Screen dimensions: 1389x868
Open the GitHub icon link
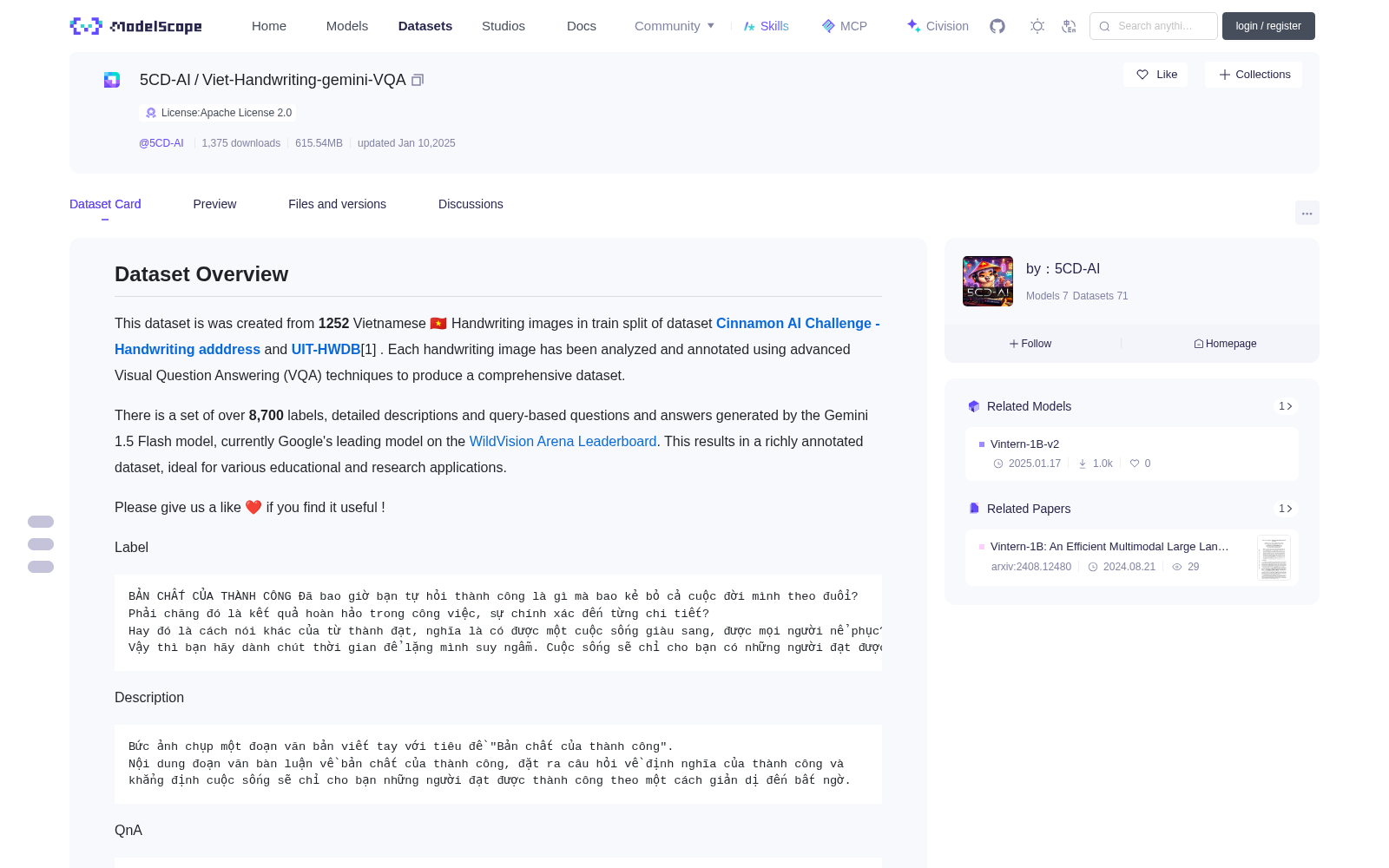pos(997,26)
